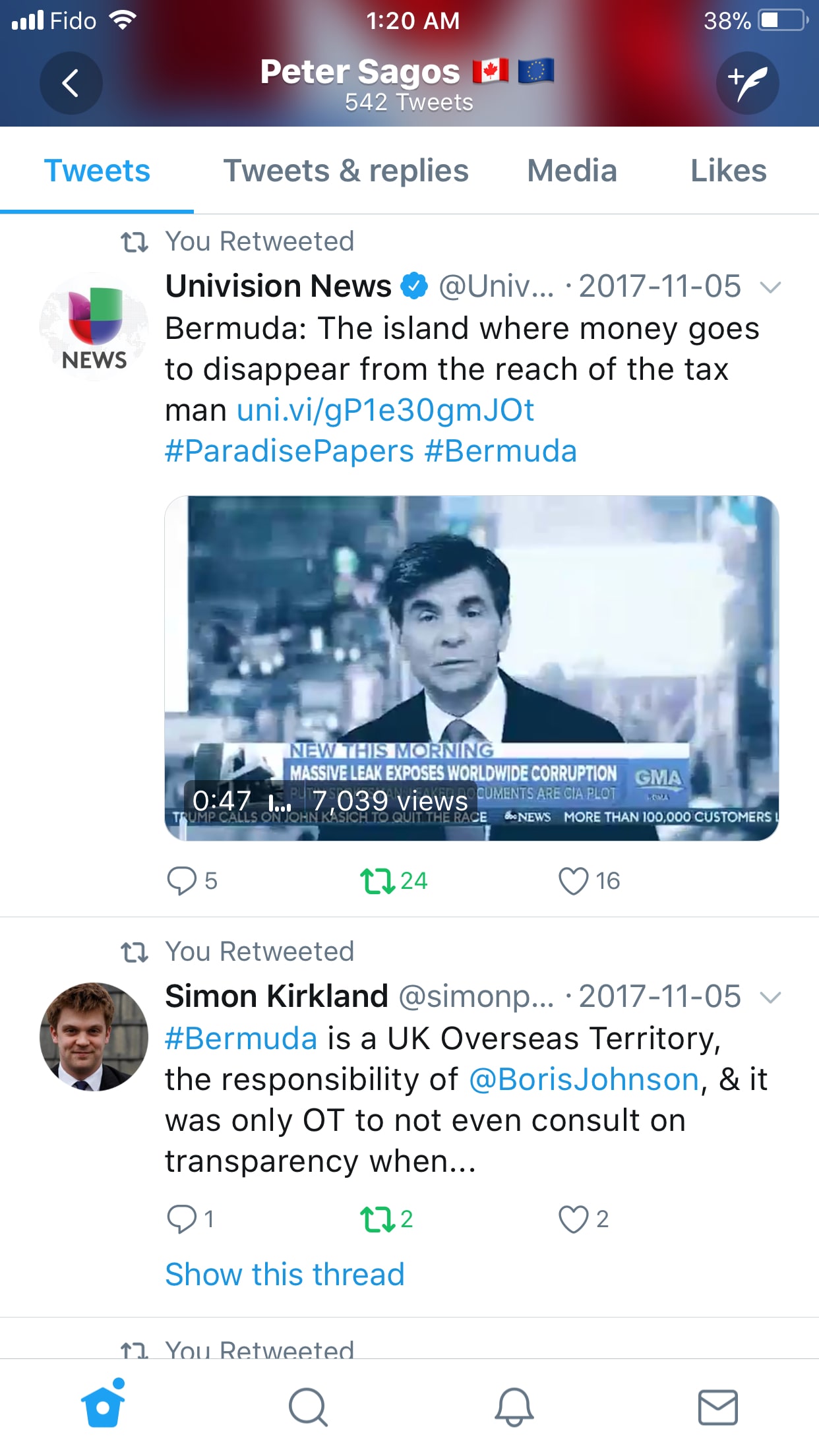The image size is (819, 1456).
Task: Play the GMA news video thumbnail
Action: pyautogui.click(x=471, y=668)
